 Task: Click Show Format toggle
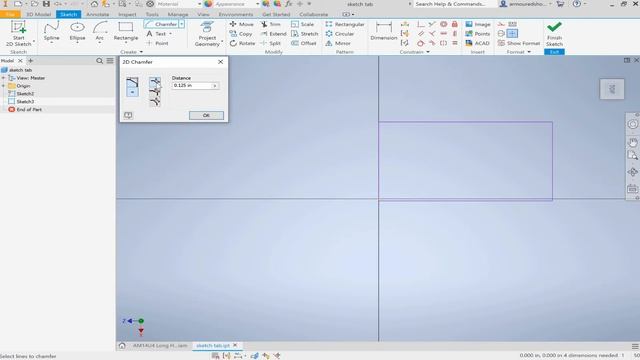click(519, 43)
